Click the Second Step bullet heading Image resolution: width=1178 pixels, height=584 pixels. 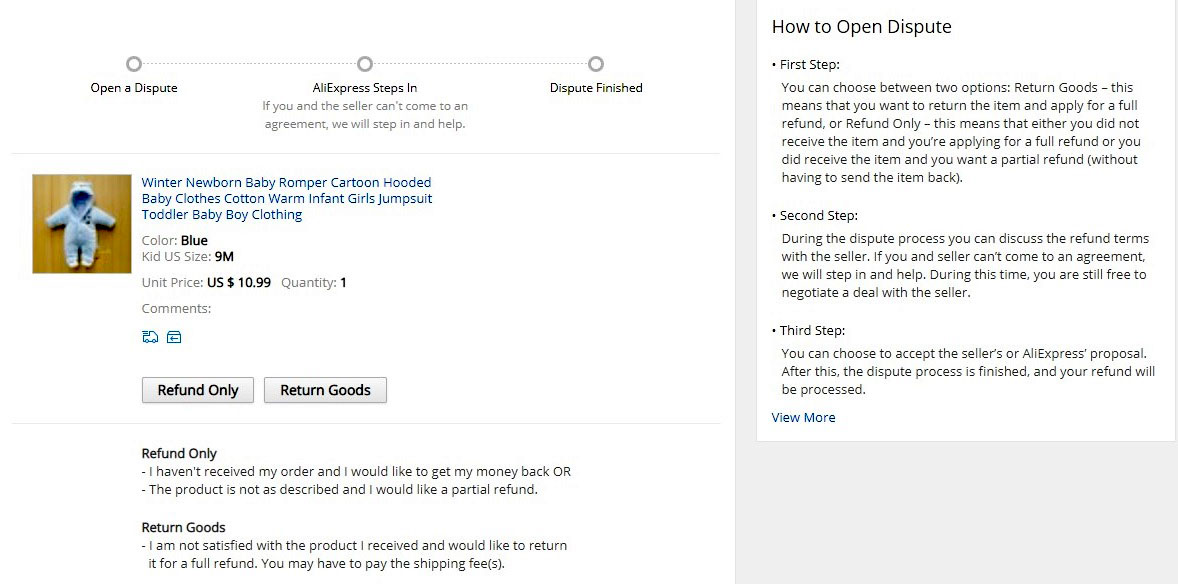click(x=814, y=216)
